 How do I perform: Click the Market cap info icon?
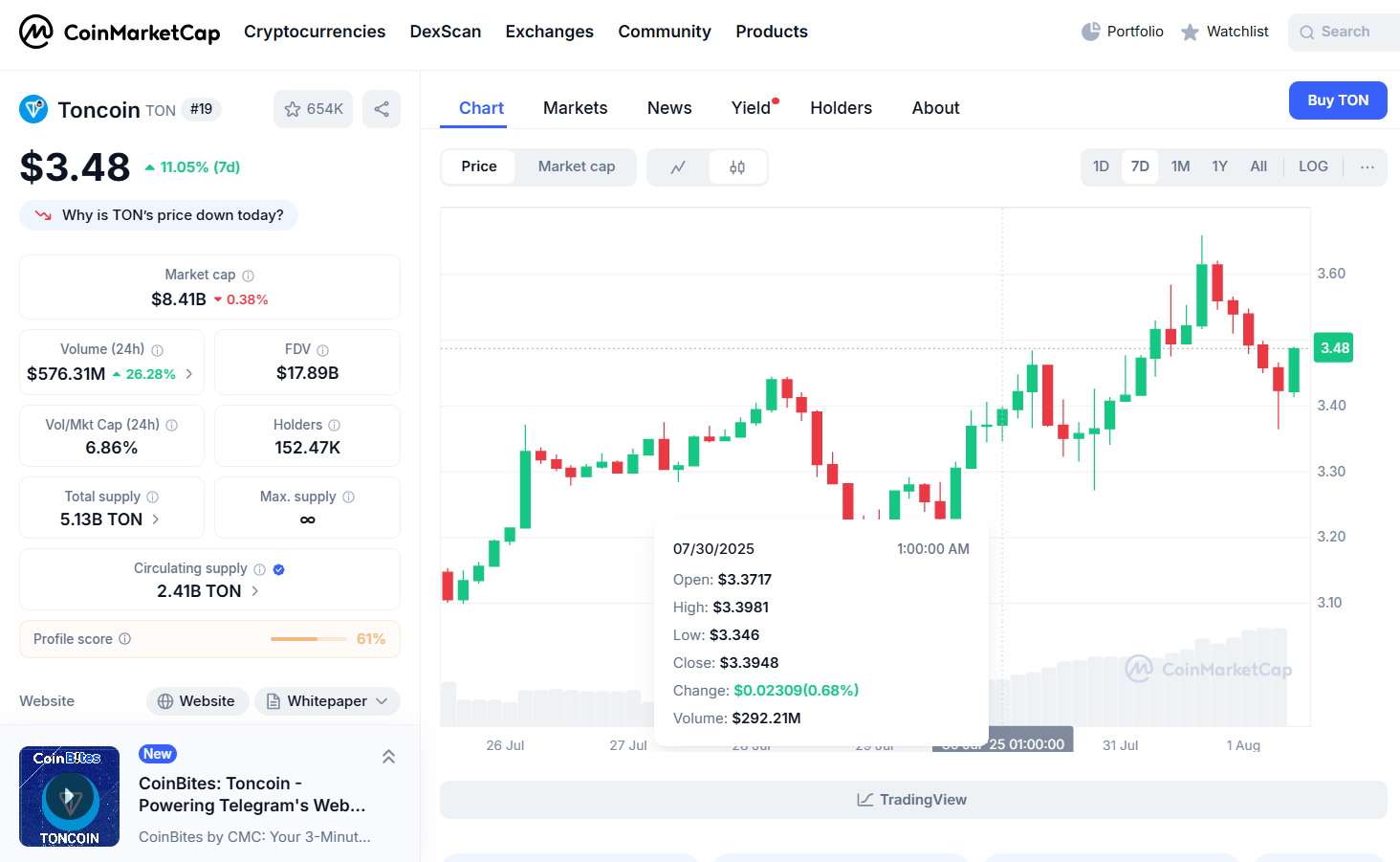[x=249, y=276]
